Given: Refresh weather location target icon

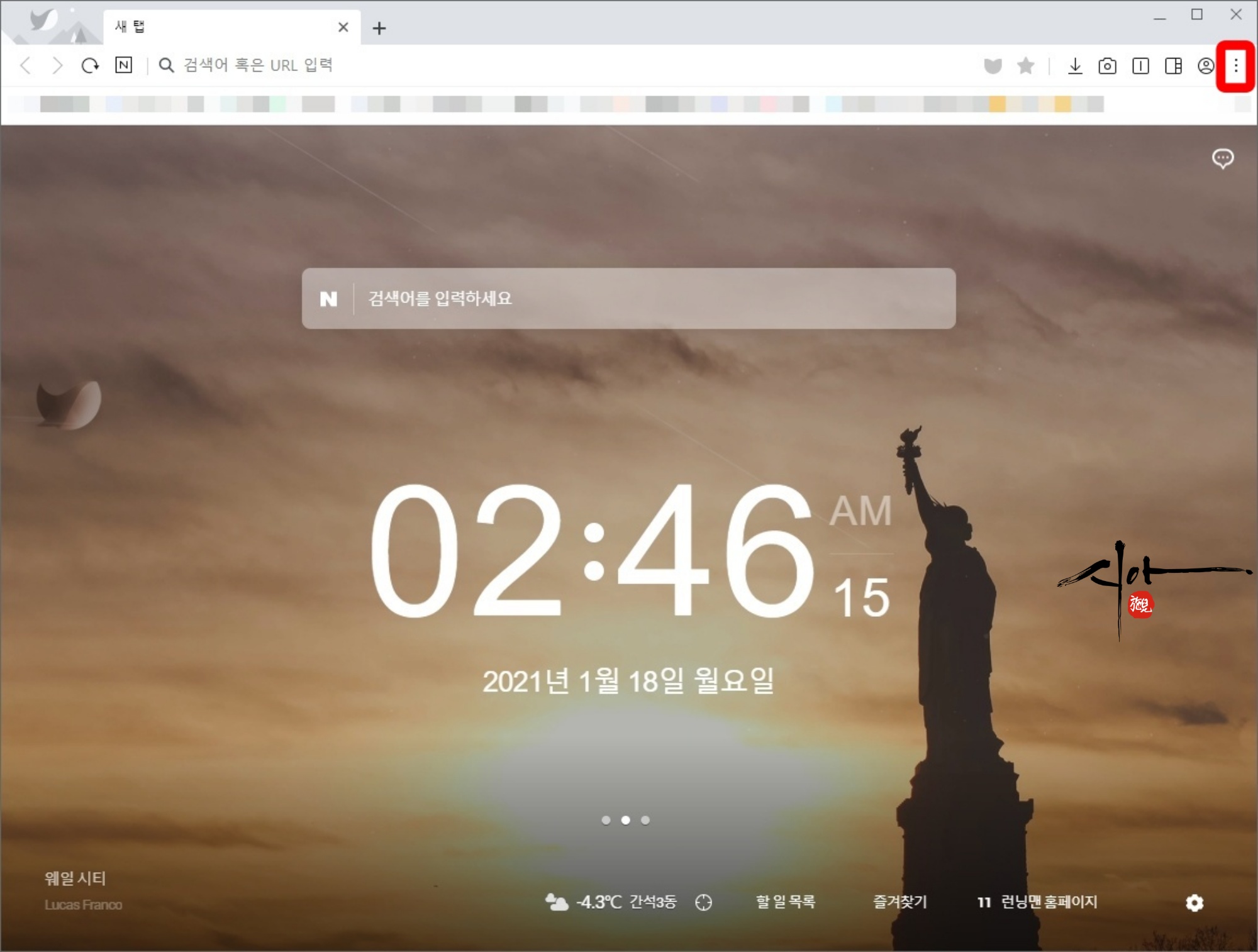Looking at the screenshot, I should click(x=703, y=902).
